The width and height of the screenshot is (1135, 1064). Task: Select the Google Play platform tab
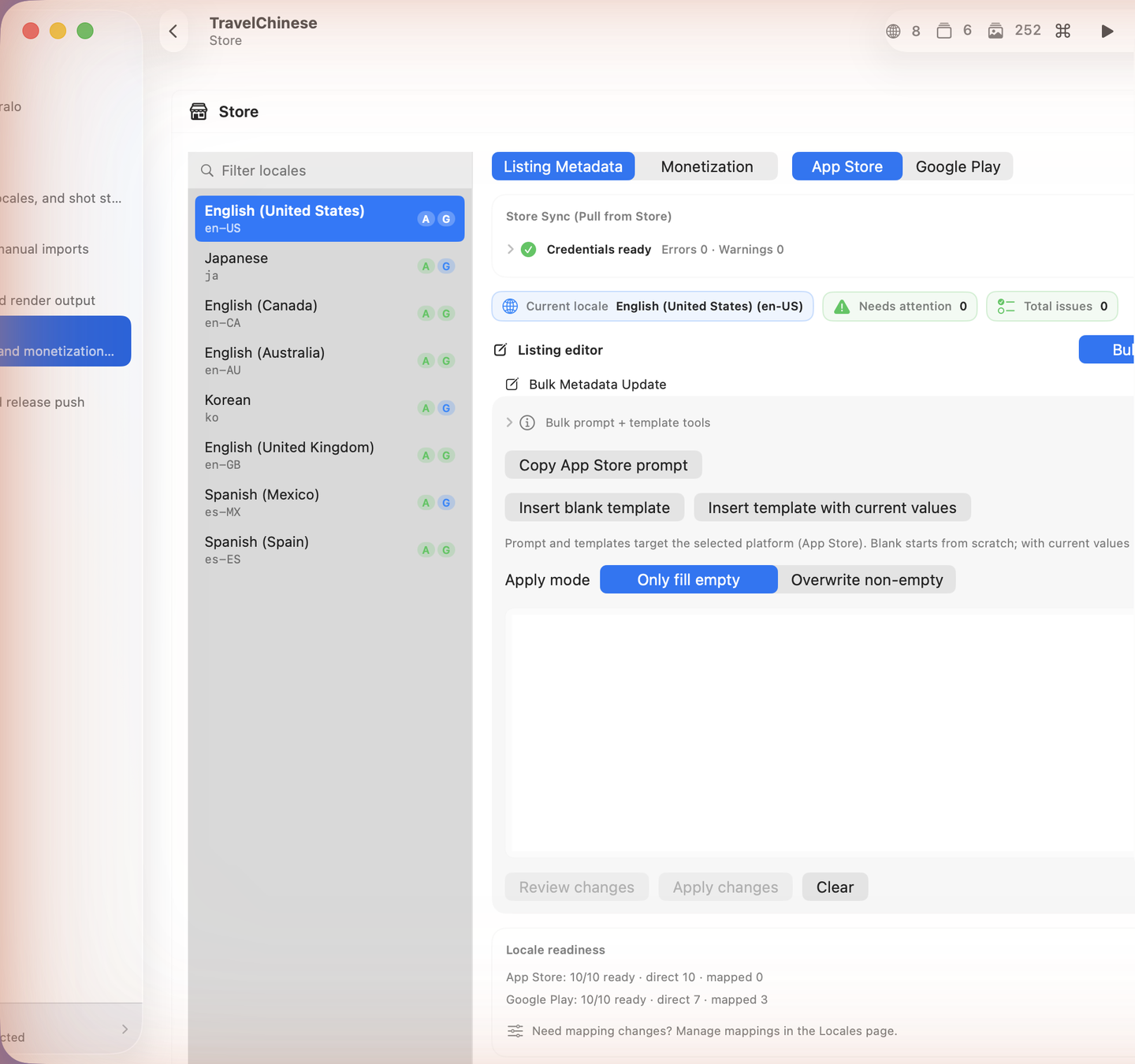click(x=958, y=166)
